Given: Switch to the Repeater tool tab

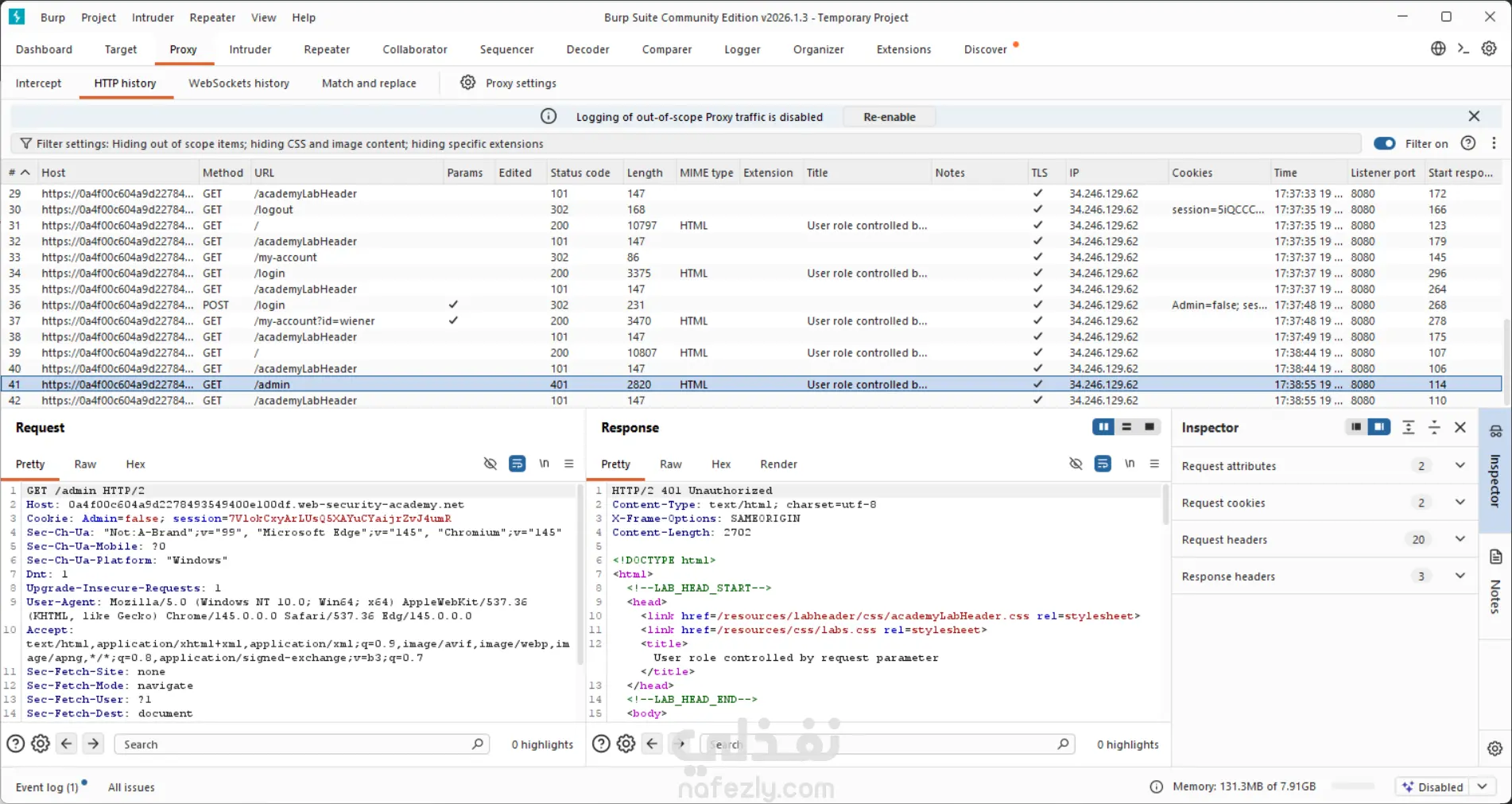Looking at the screenshot, I should click(327, 49).
